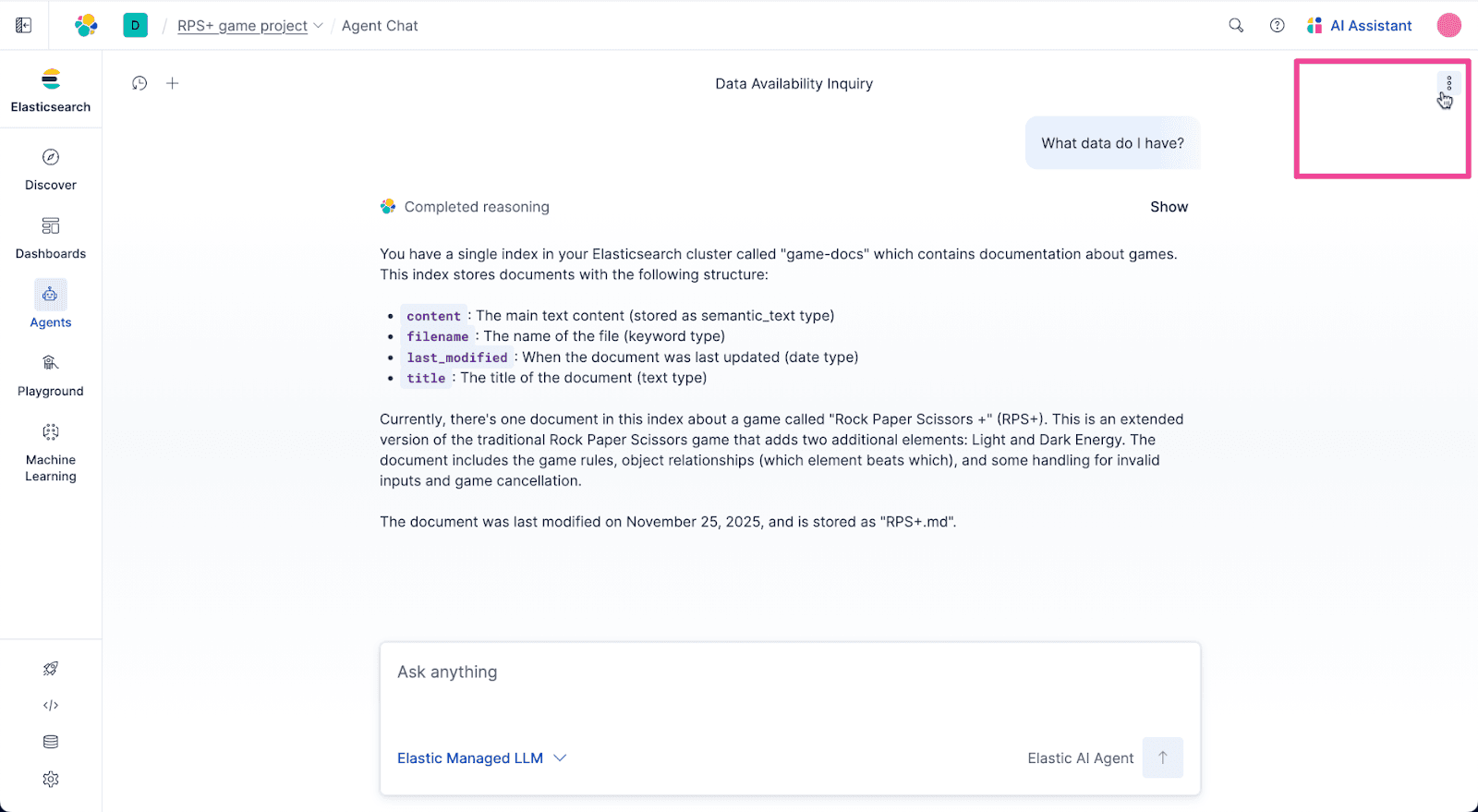1478x812 pixels.
Task: Click the Elastic logo home icon
Action: pos(86,26)
